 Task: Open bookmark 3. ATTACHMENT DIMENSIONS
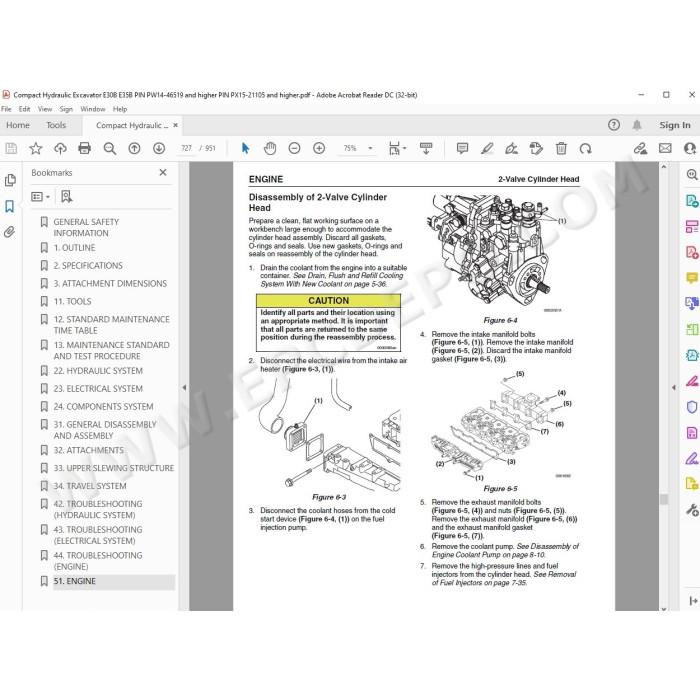(x=110, y=283)
